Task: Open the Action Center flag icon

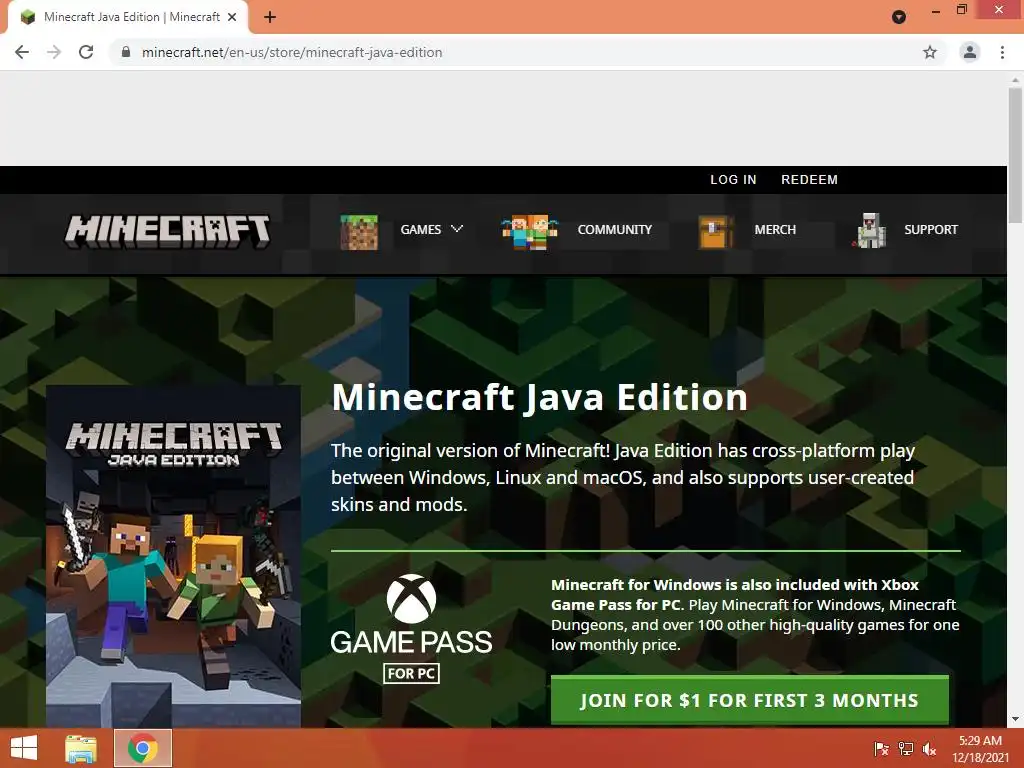Action: tap(881, 749)
